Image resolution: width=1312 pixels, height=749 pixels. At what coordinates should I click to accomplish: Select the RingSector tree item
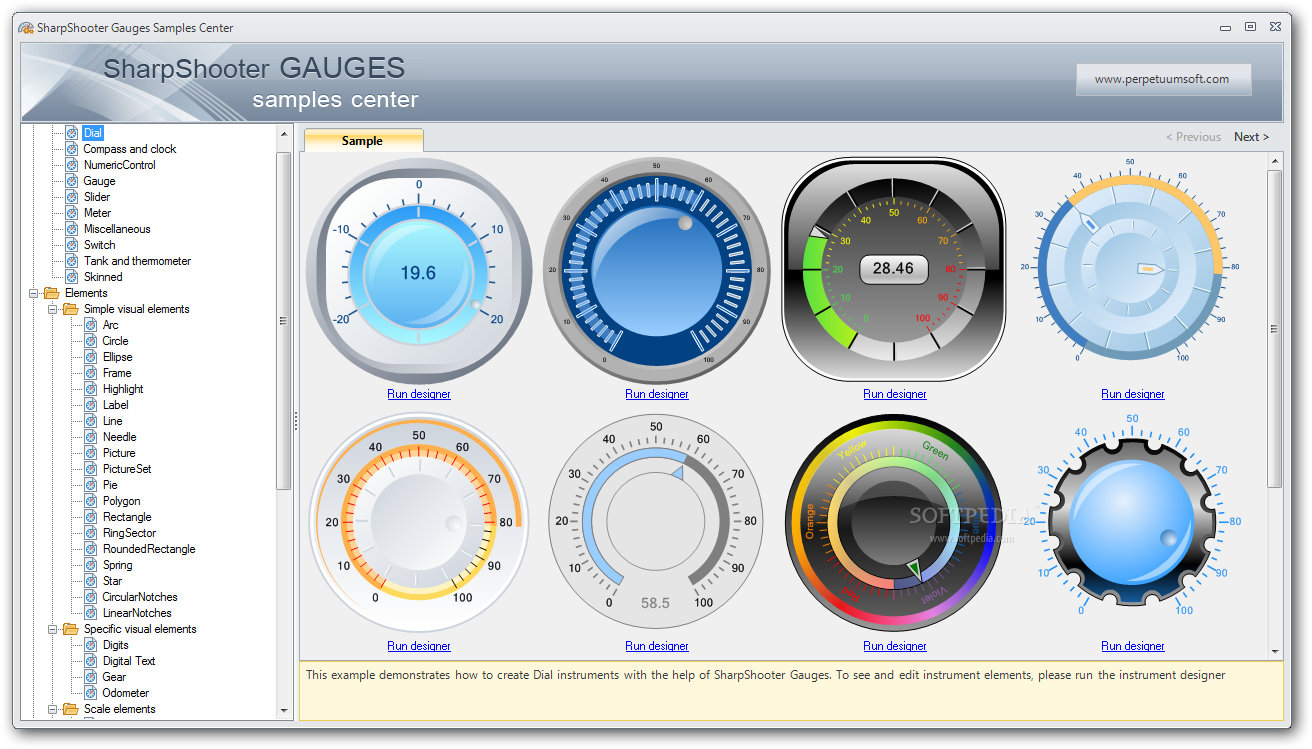129,533
